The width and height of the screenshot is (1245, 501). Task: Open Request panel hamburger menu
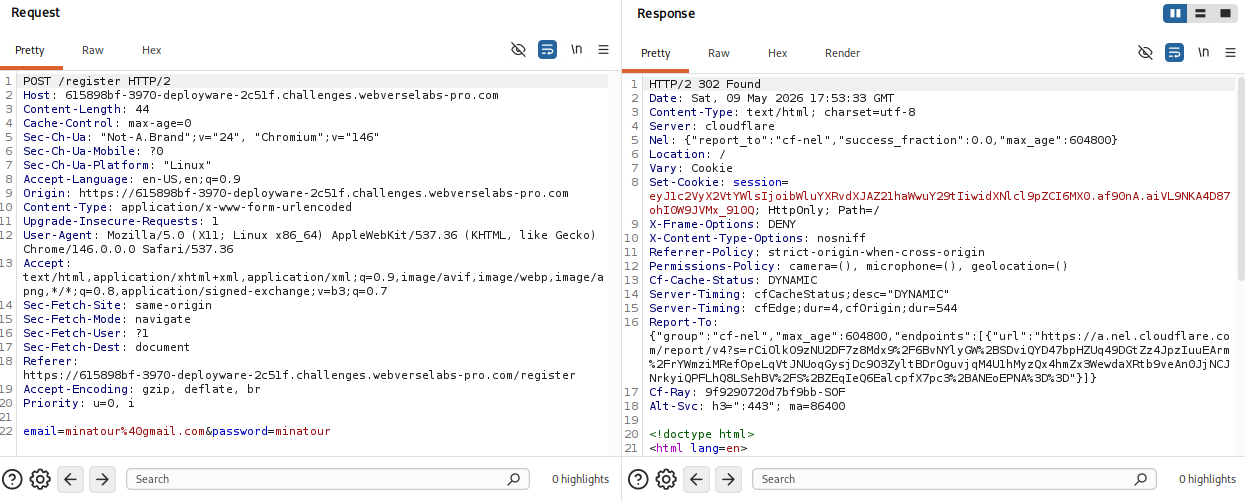click(603, 49)
